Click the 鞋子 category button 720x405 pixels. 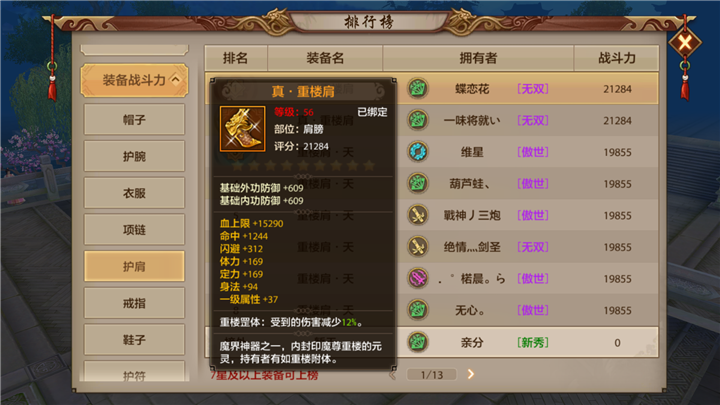134,340
